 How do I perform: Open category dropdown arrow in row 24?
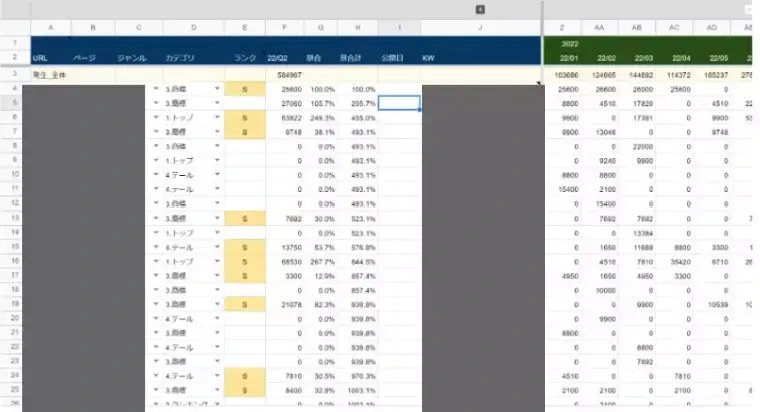pyautogui.click(x=217, y=376)
